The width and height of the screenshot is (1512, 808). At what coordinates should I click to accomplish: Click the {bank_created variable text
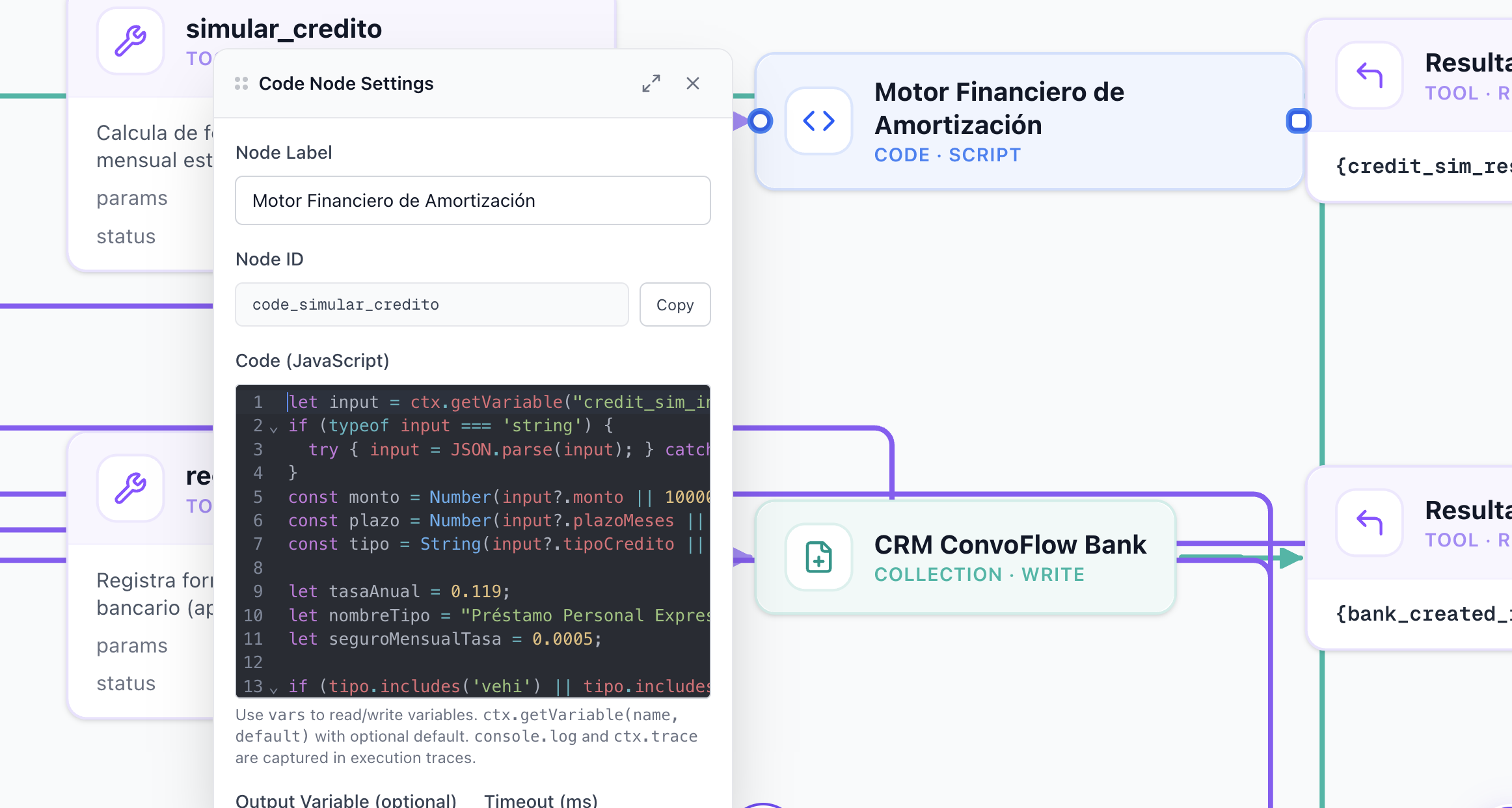click(x=1424, y=613)
